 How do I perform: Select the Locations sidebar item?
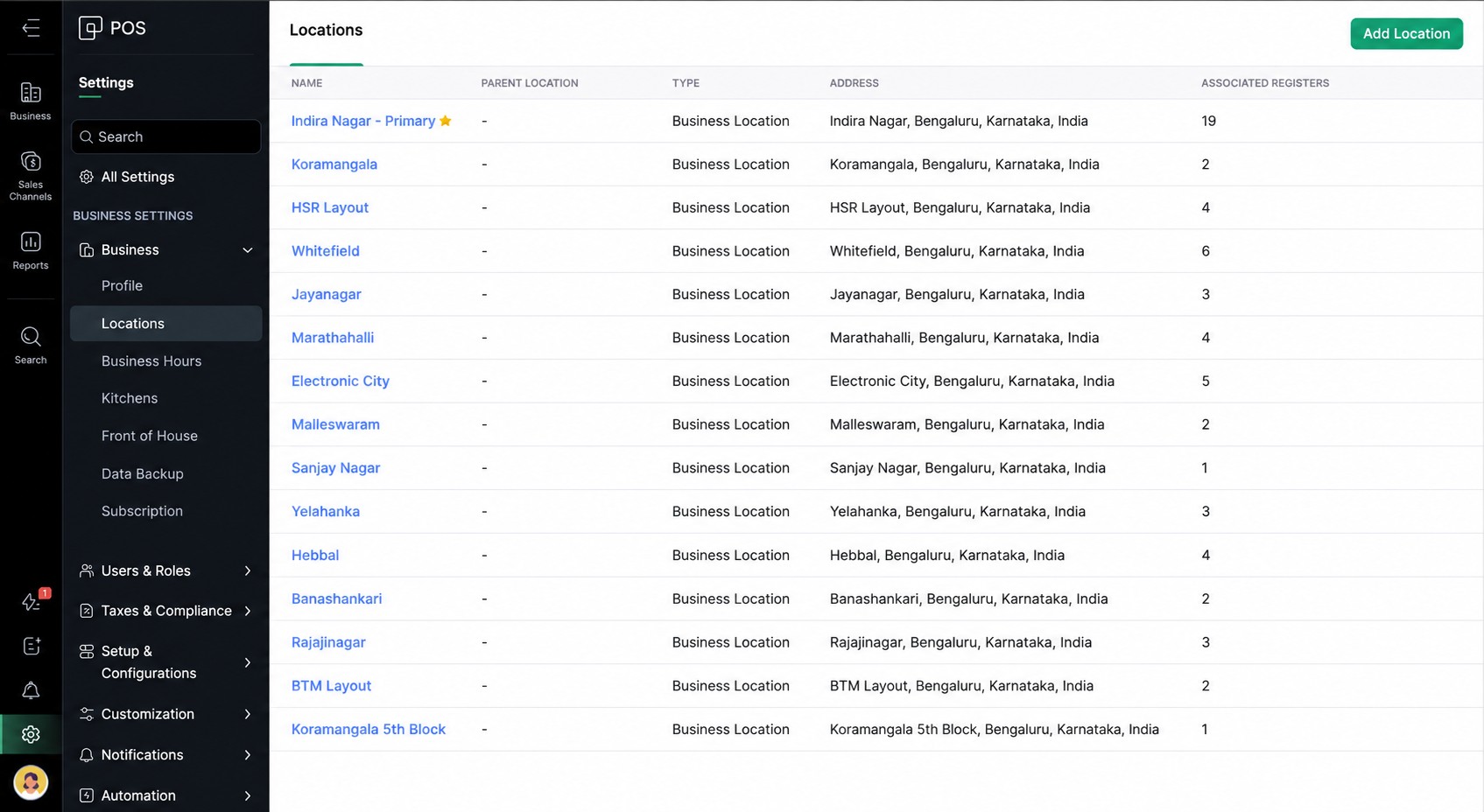click(x=165, y=324)
